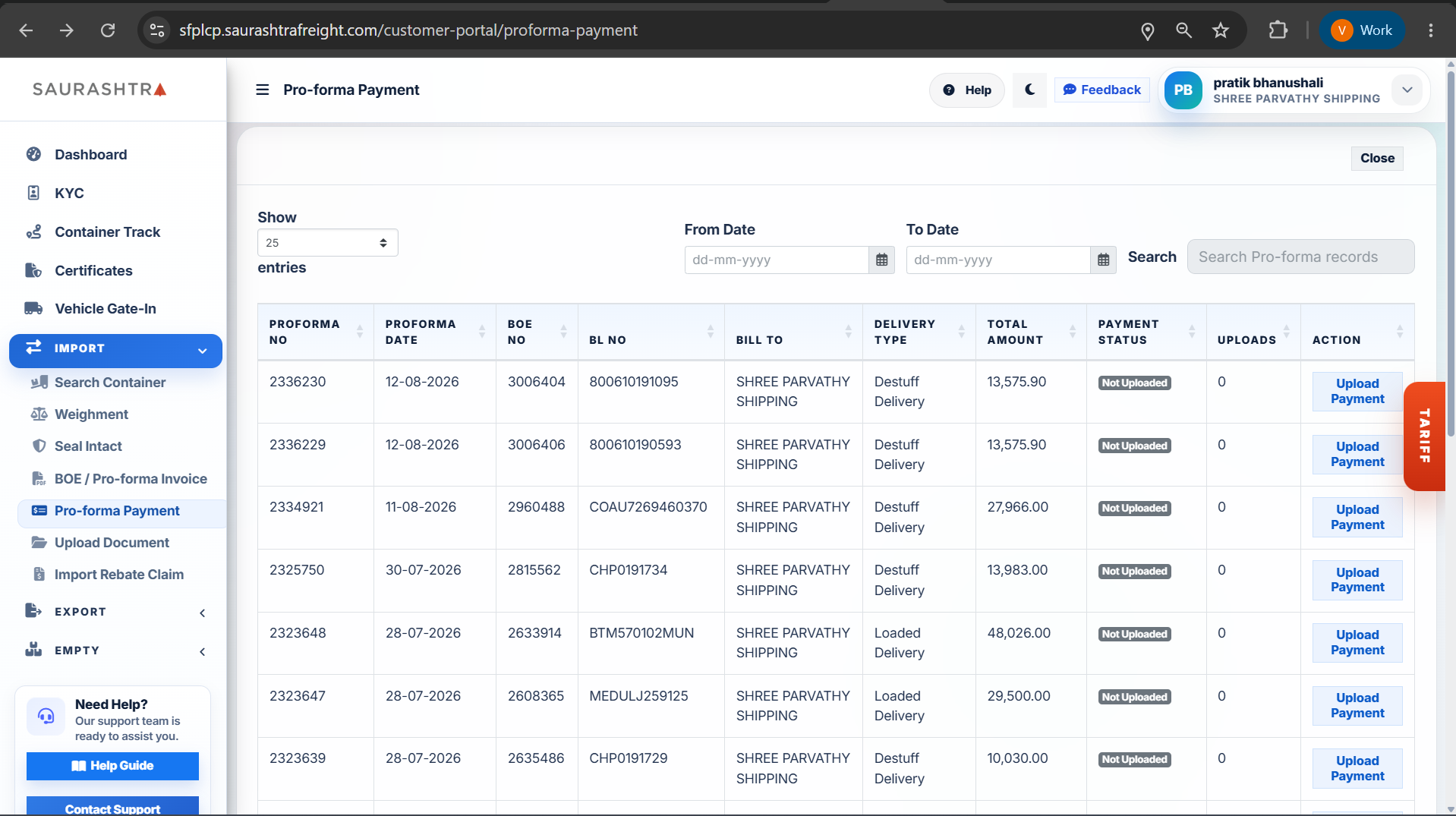Image resolution: width=1456 pixels, height=816 pixels.
Task: Collapse the IMPORT section
Action: coord(115,349)
